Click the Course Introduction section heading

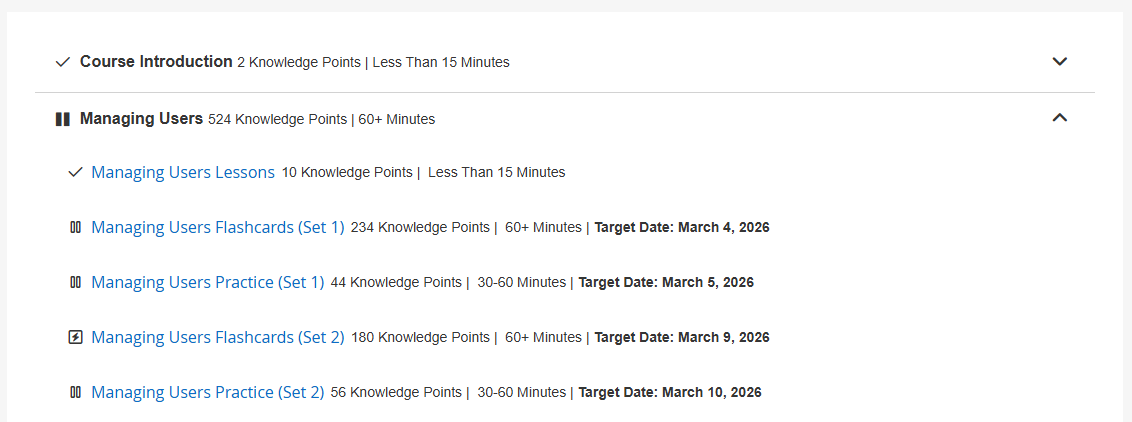[x=156, y=62]
